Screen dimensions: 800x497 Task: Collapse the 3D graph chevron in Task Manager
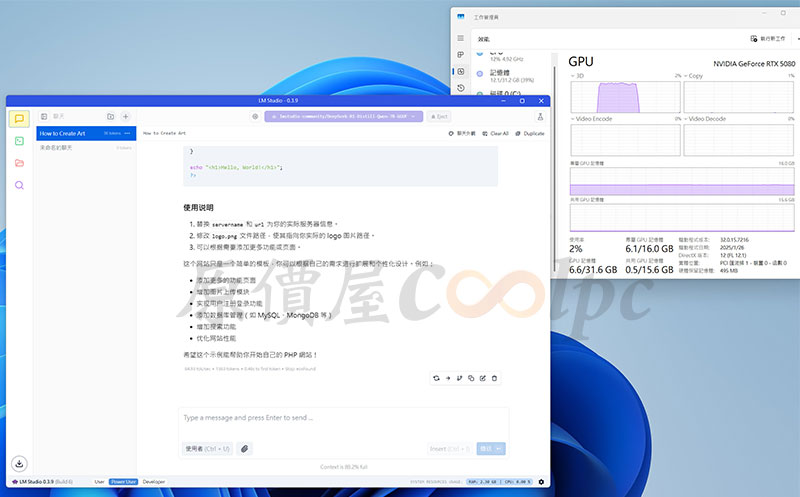coord(572,76)
